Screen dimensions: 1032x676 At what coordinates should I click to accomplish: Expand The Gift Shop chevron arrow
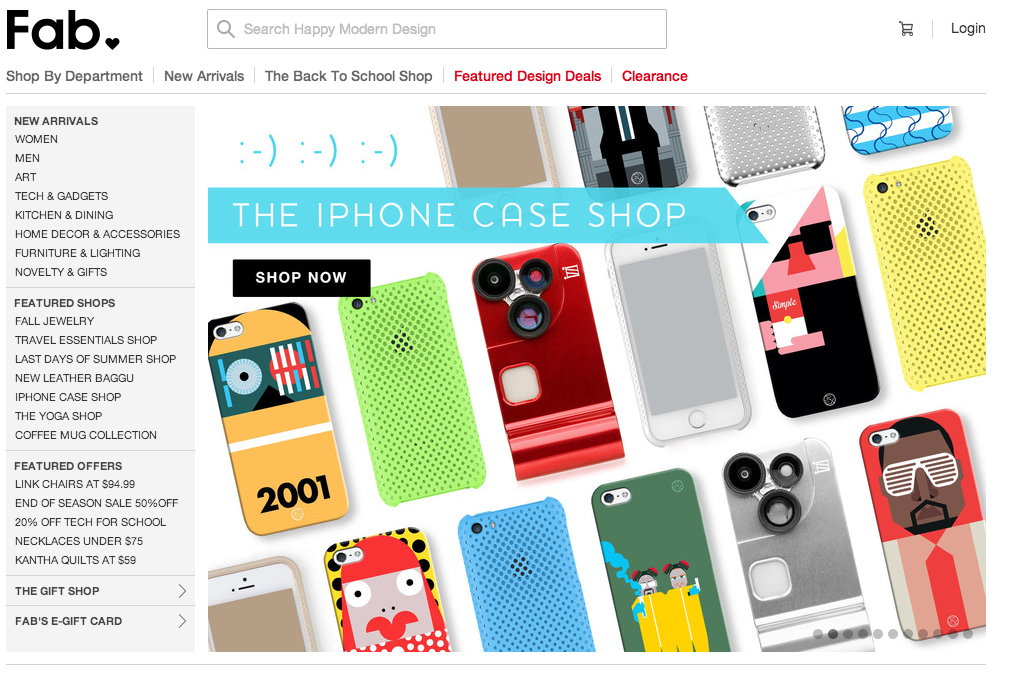[x=182, y=591]
